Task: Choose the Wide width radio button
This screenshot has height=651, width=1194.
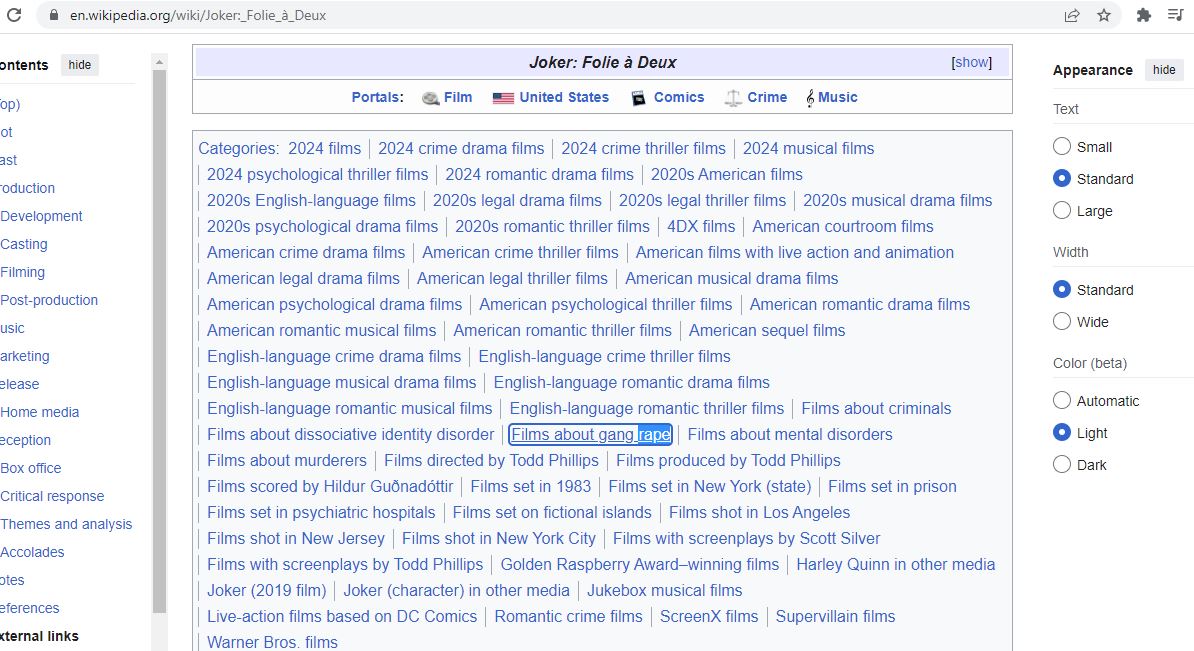Action: tap(1062, 322)
